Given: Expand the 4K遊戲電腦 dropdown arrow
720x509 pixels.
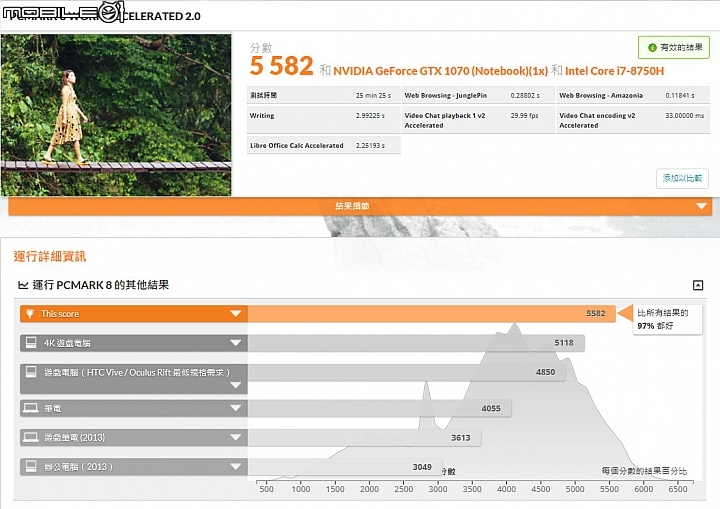Looking at the screenshot, I should coord(236,343).
